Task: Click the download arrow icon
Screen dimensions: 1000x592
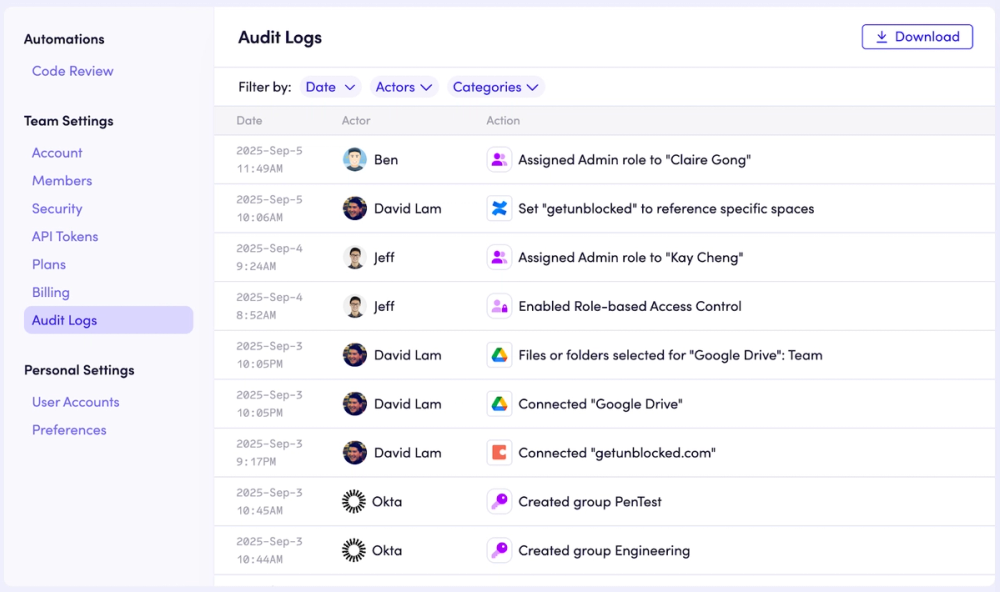Action: point(881,37)
